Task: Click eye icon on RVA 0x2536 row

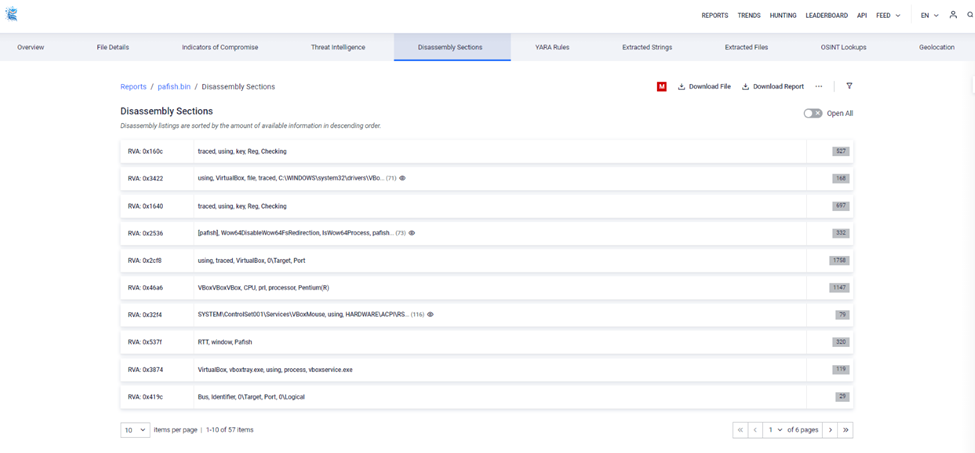Action: coord(412,233)
